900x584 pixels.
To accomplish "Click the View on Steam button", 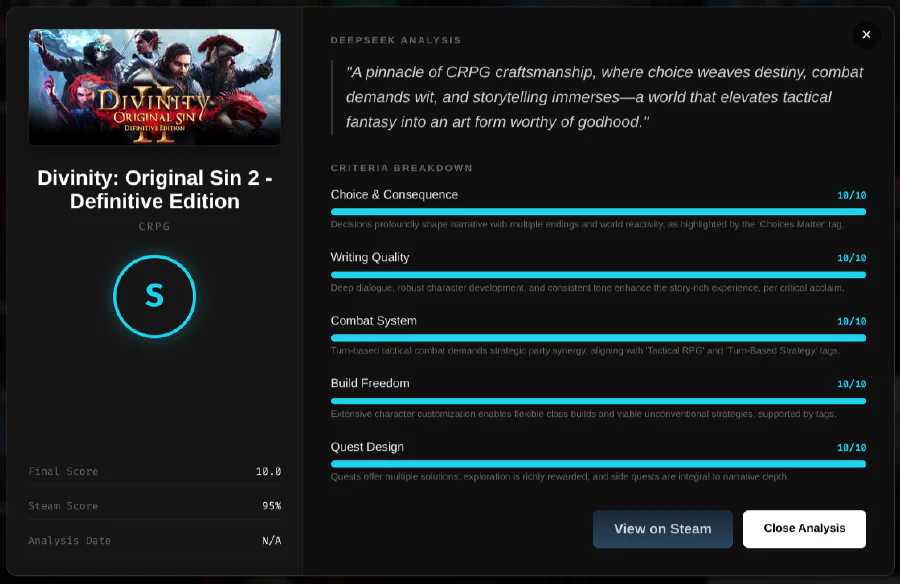I will click(662, 529).
